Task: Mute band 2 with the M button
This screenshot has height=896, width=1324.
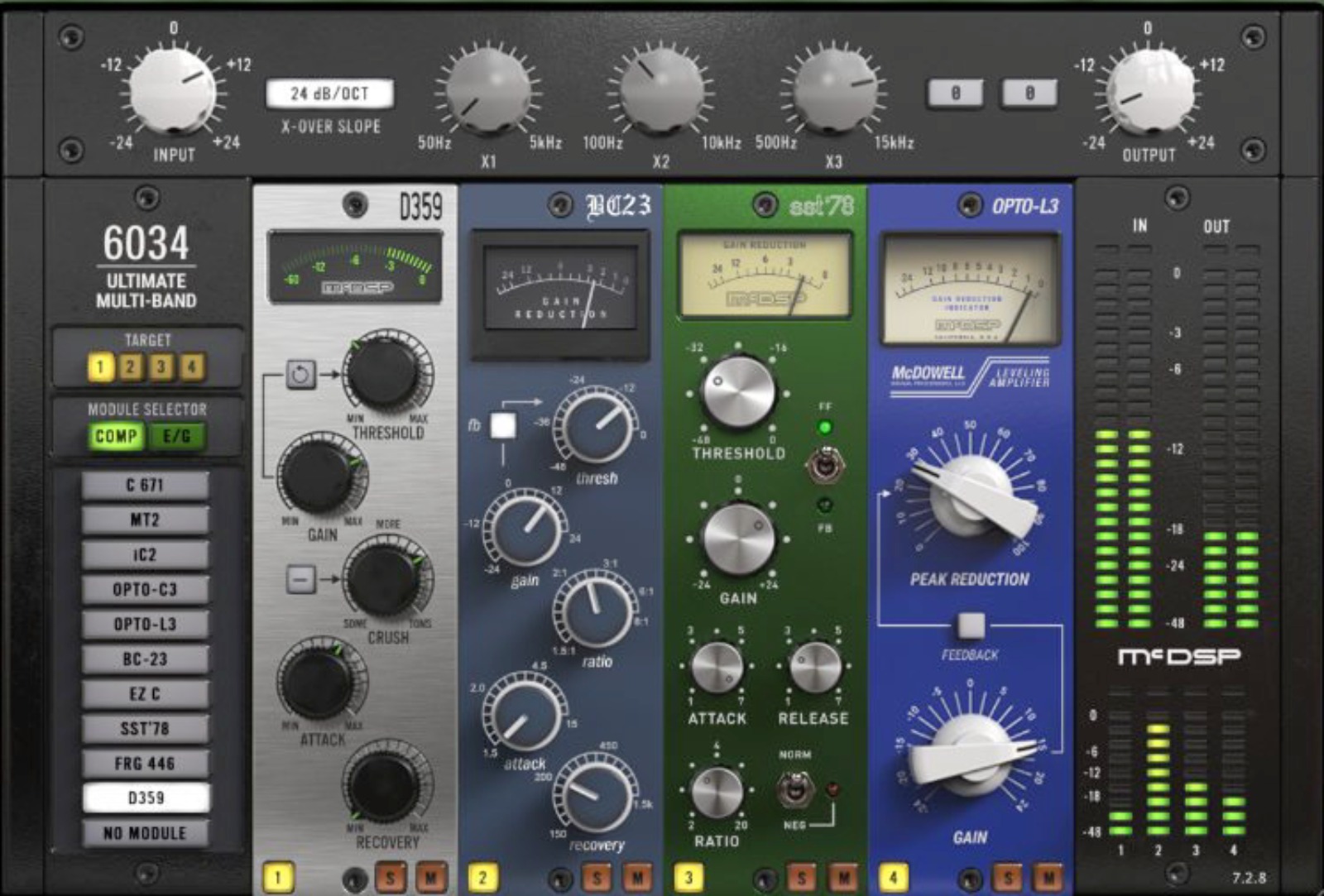Action: pyautogui.click(x=637, y=877)
